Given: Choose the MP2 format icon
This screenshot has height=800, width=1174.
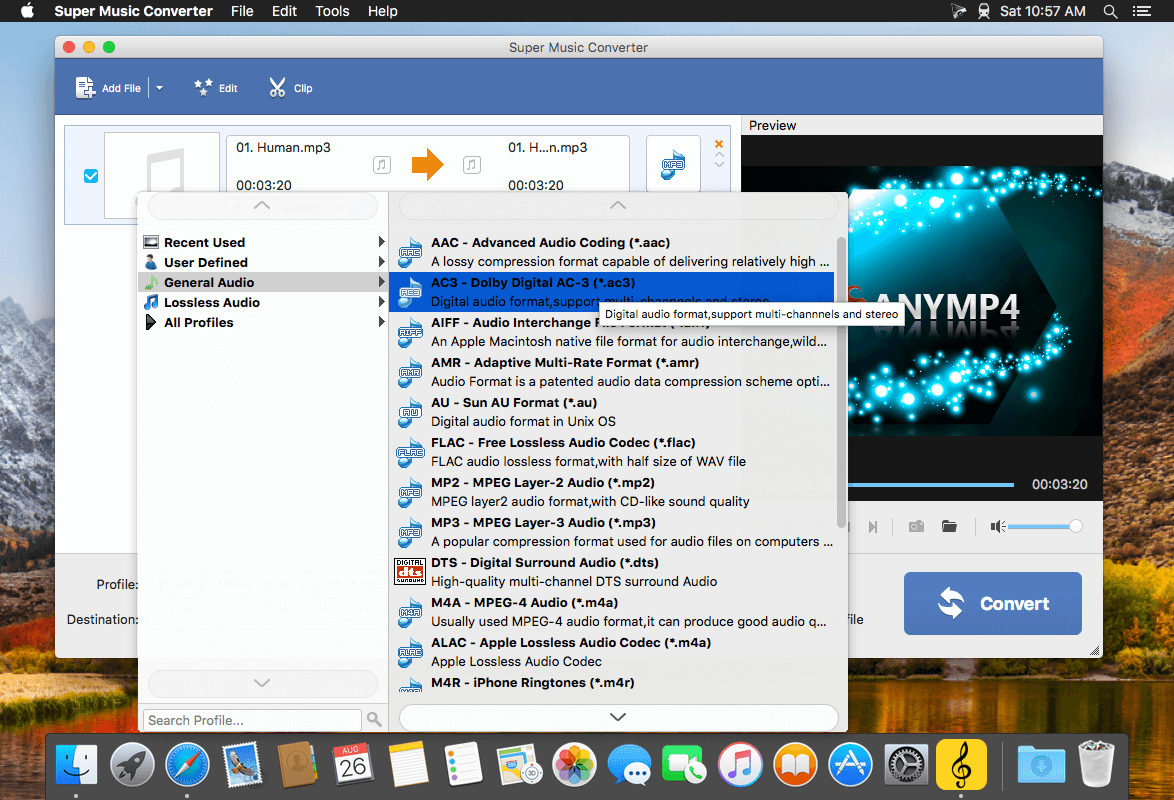Looking at the screenshot, I should (x=410, y=492).
